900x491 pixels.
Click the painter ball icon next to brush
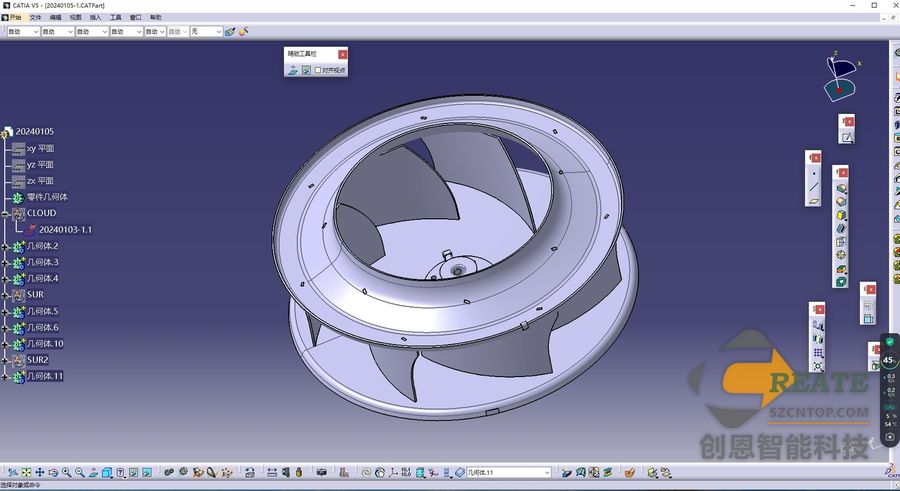[x=243, y=32]
